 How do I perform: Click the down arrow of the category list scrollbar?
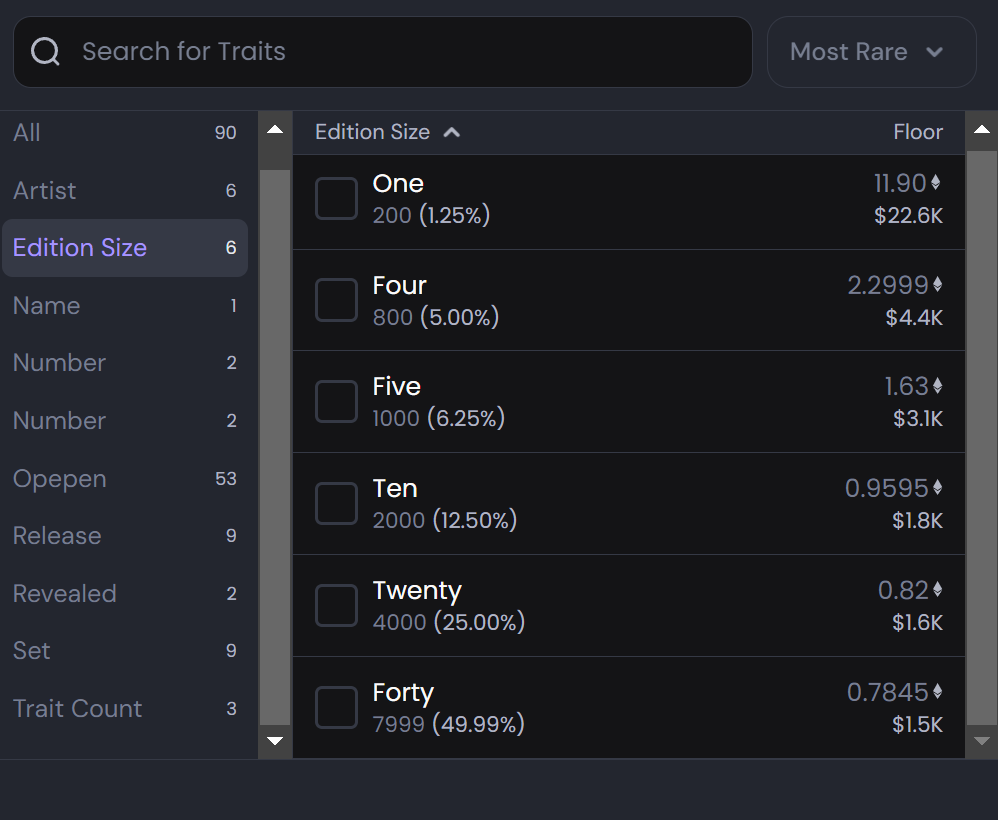[275, 741]
